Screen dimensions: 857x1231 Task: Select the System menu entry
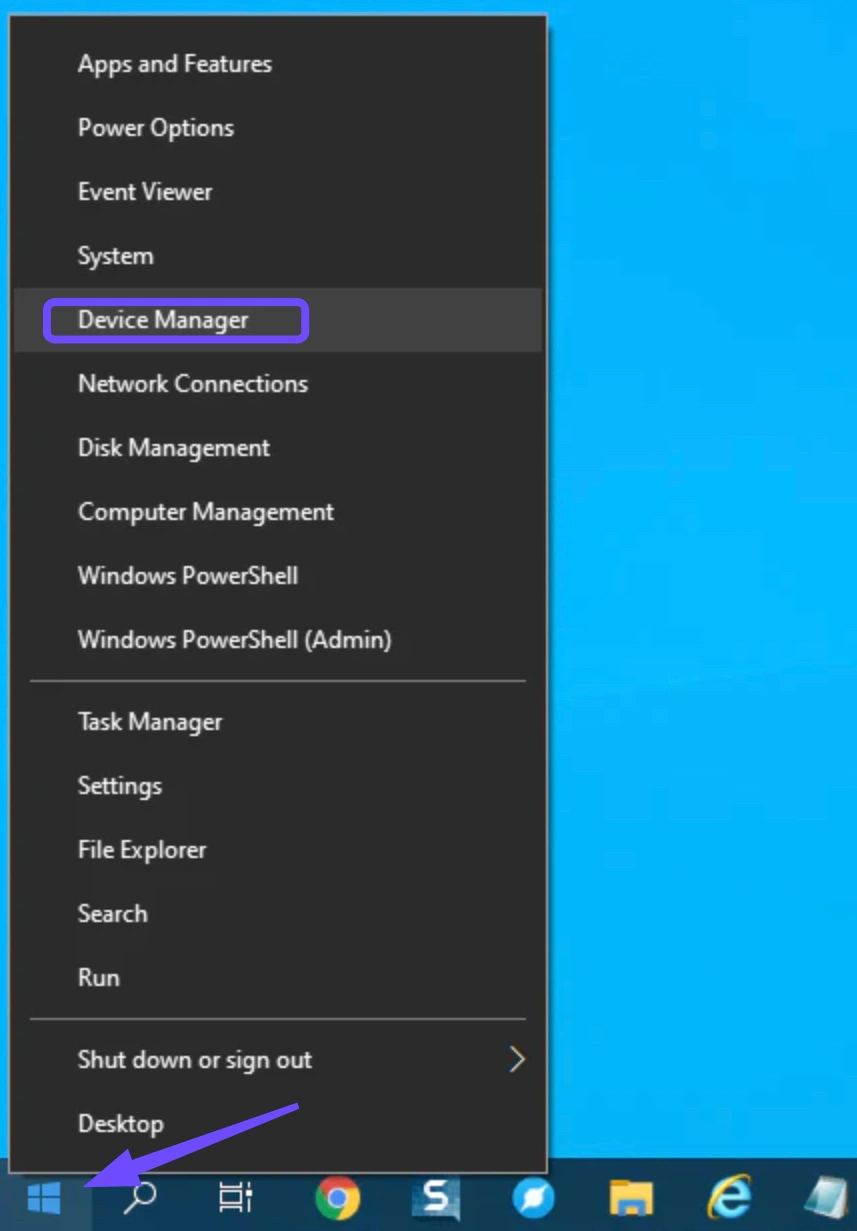click(116, 256)
